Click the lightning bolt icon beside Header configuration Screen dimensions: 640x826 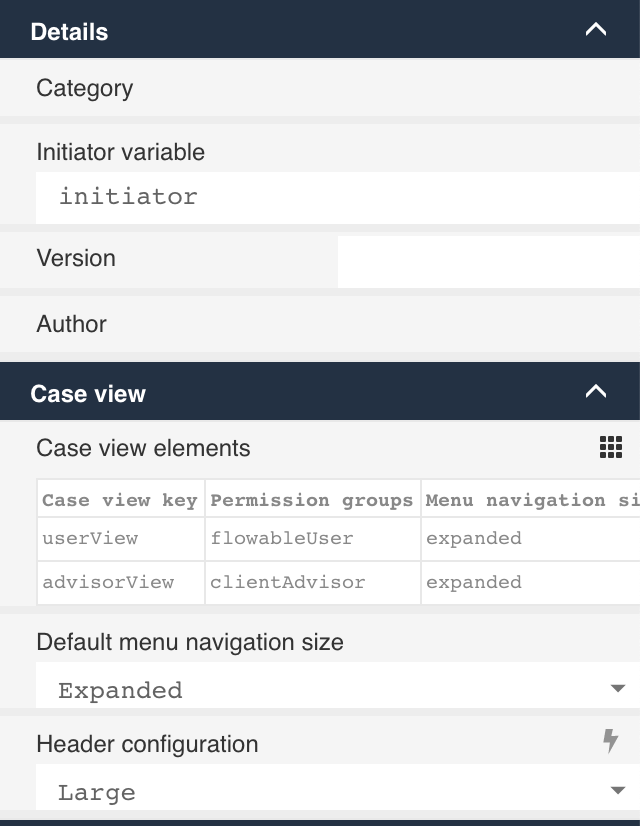tap(610, 741)
